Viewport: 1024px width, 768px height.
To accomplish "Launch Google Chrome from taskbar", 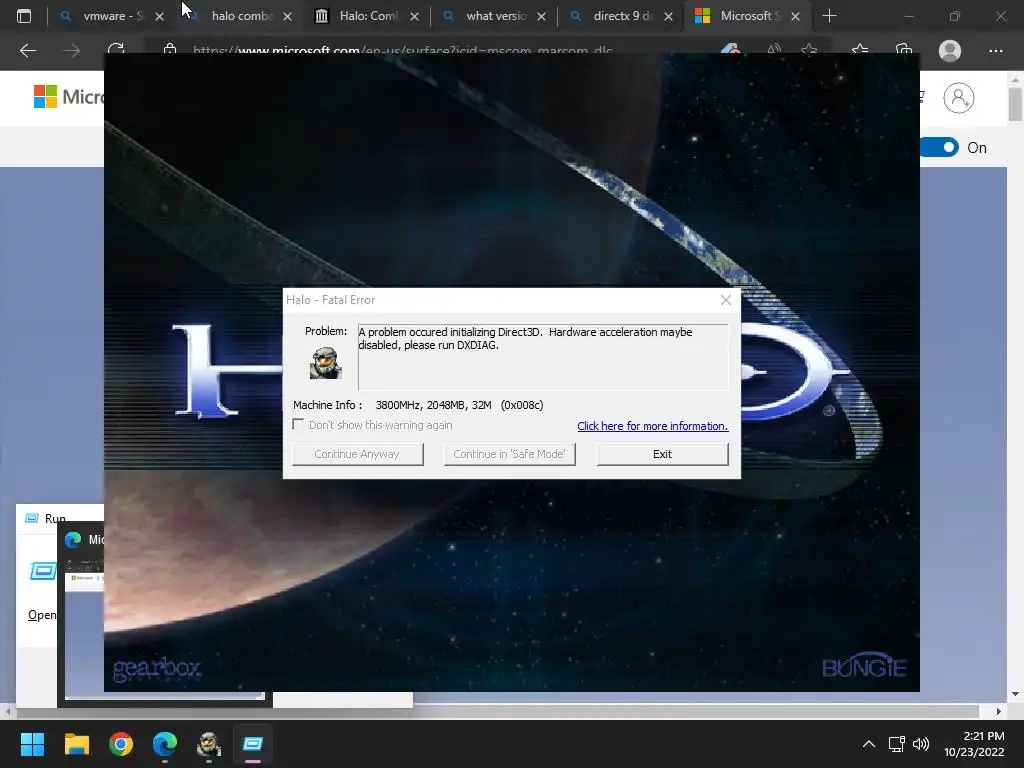I will pos(121,744).
